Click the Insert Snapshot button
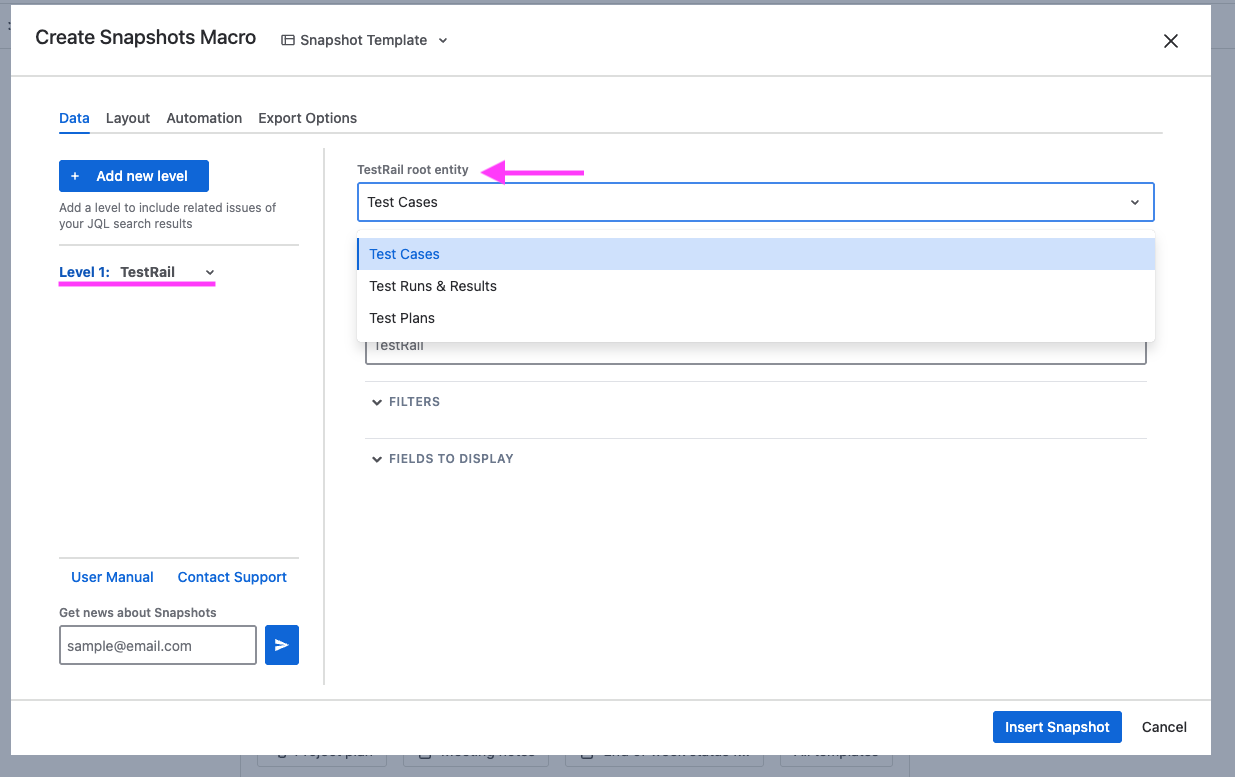The height and width of the screenshot is (777, 1235). click(x=1057, y=727)
